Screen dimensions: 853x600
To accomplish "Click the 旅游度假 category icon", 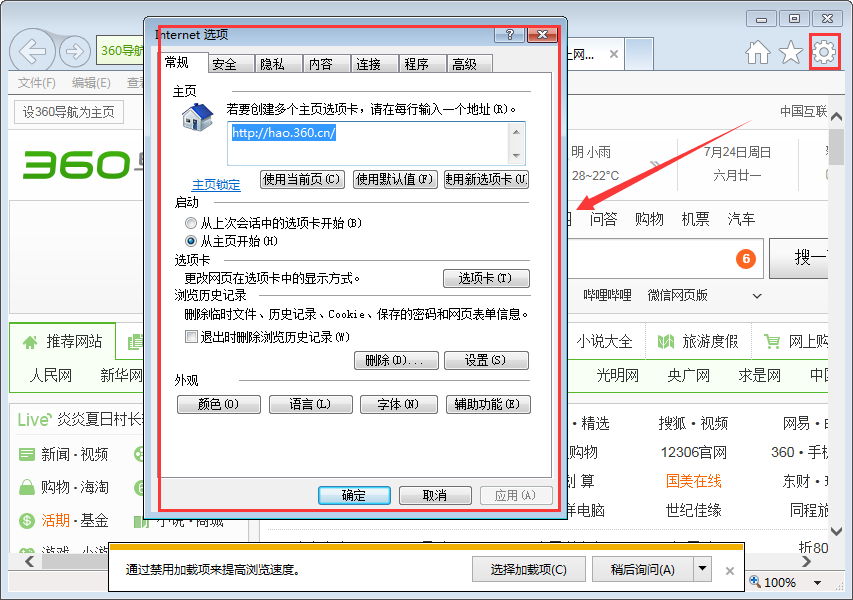I will coord(666,342).
